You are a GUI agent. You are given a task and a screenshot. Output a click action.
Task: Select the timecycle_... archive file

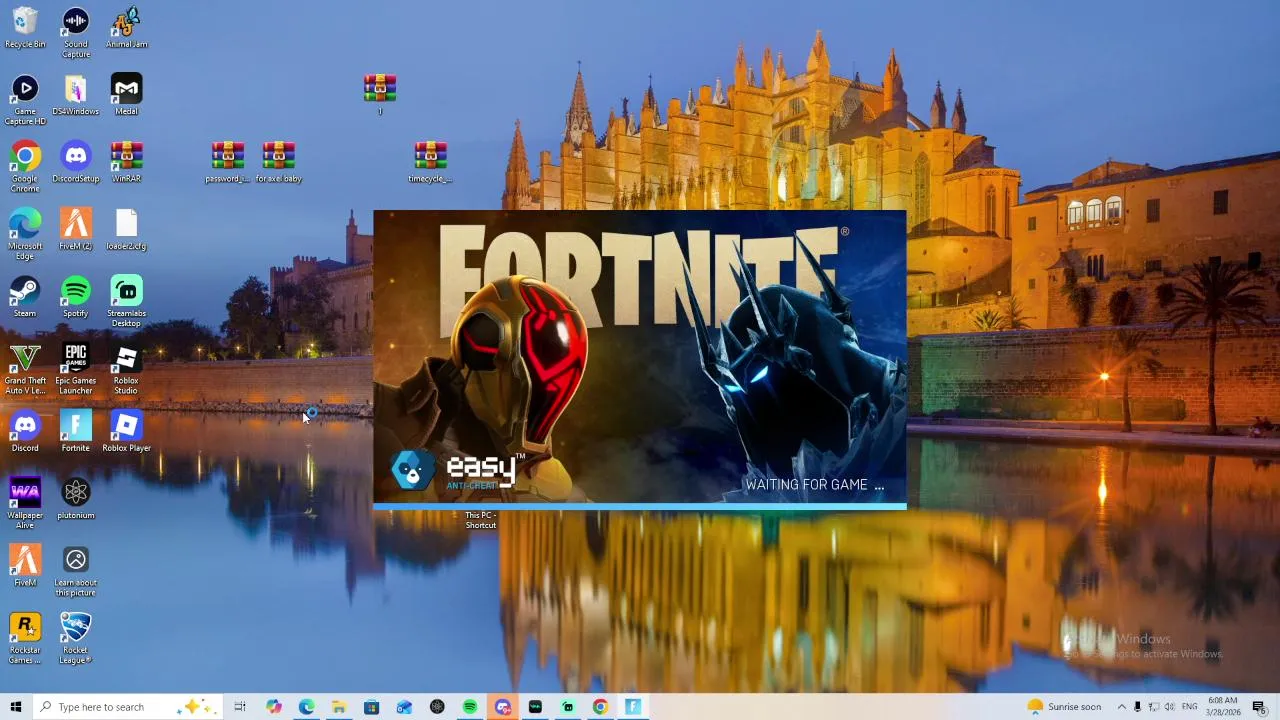(430, 162)
